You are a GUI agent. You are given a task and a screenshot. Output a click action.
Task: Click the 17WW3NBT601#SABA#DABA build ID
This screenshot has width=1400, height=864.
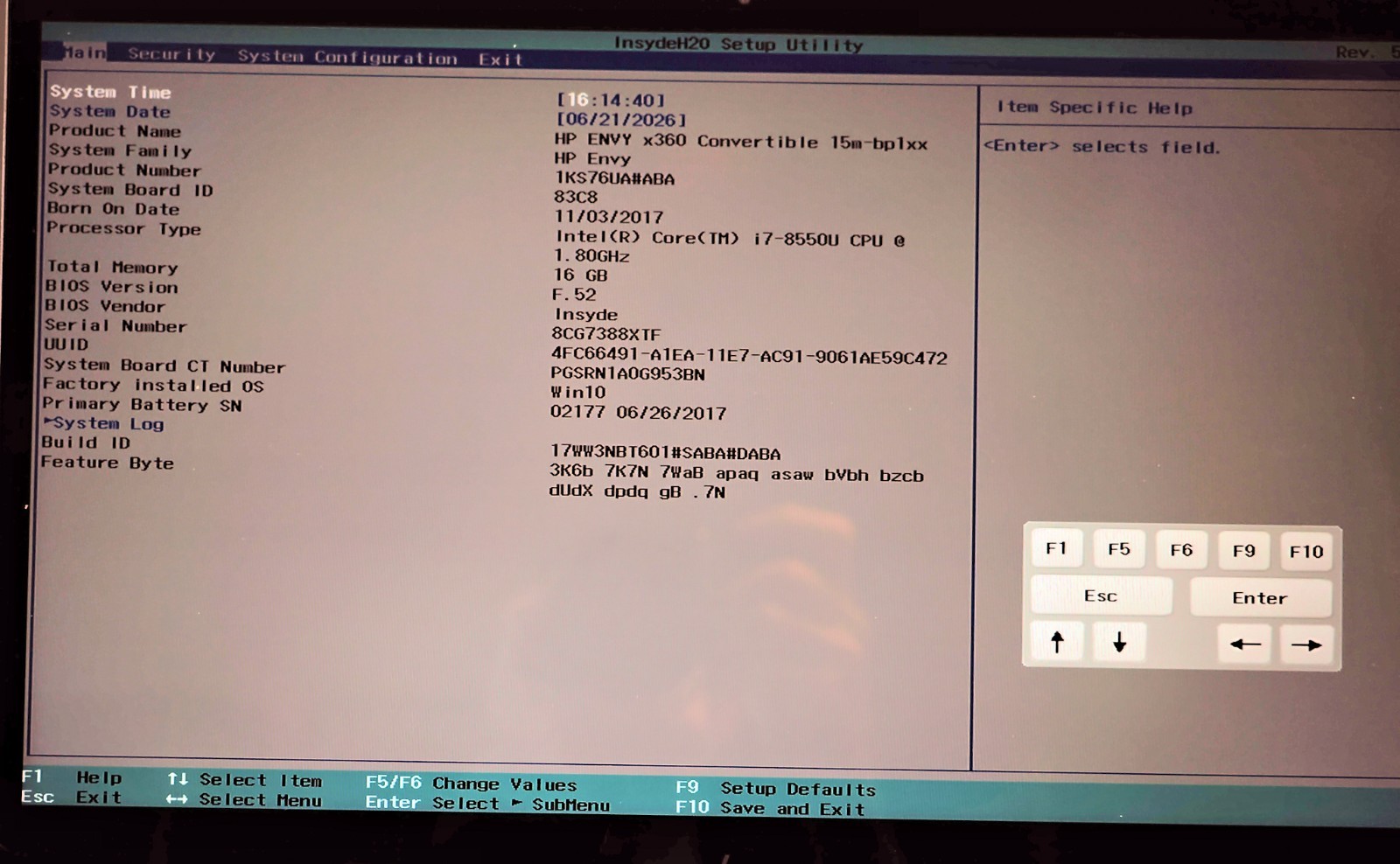pos(665,453)
